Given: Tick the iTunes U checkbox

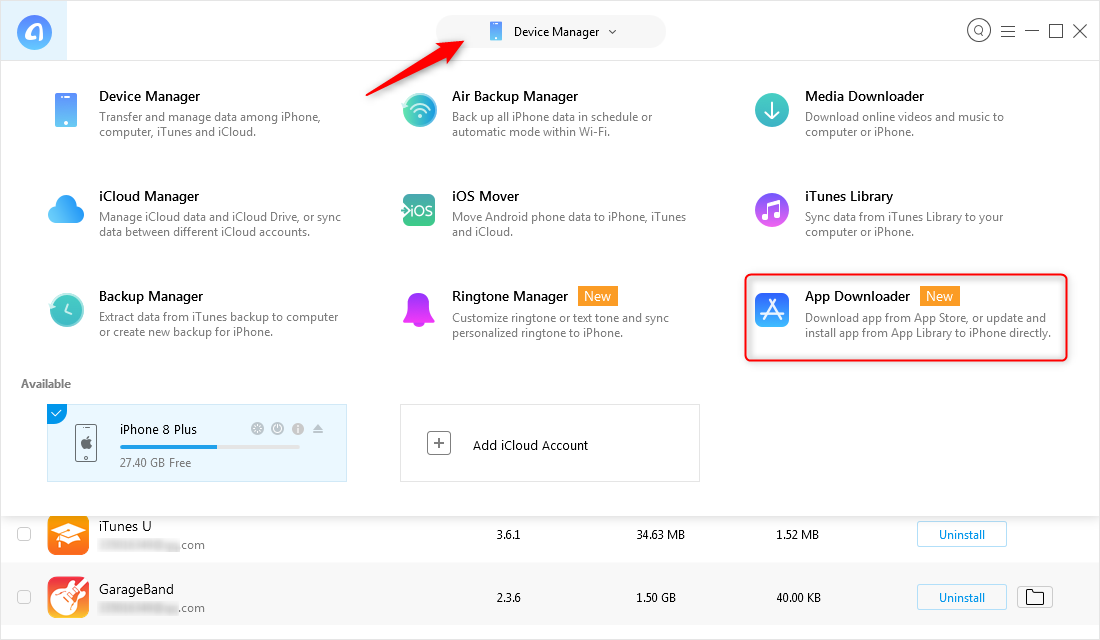Looking at the screenshot, I should coord(24,534).
